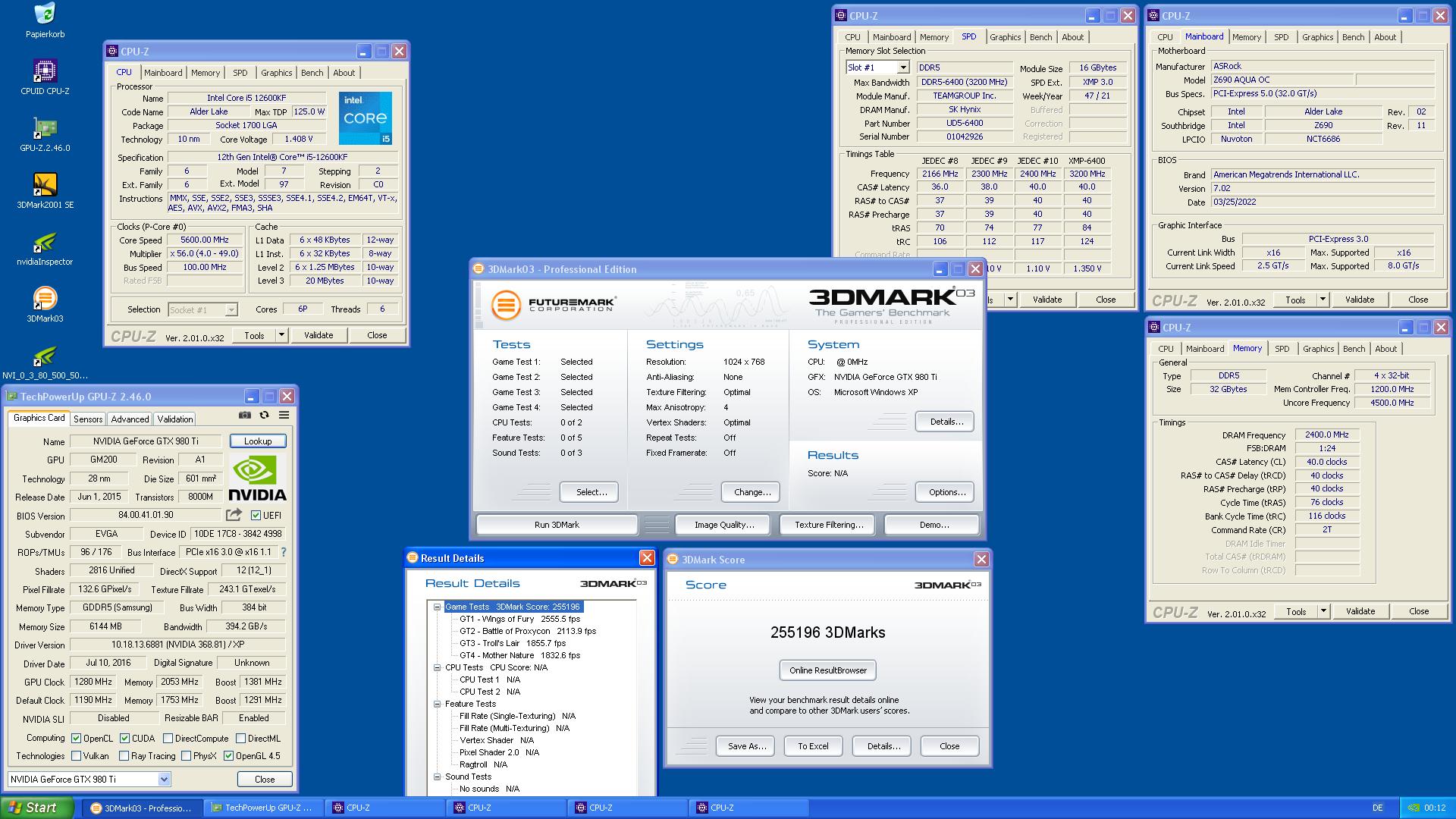Click Image Quality button in 3DMark03
The width and height of the screenshot is (1456, 819).
723,525
